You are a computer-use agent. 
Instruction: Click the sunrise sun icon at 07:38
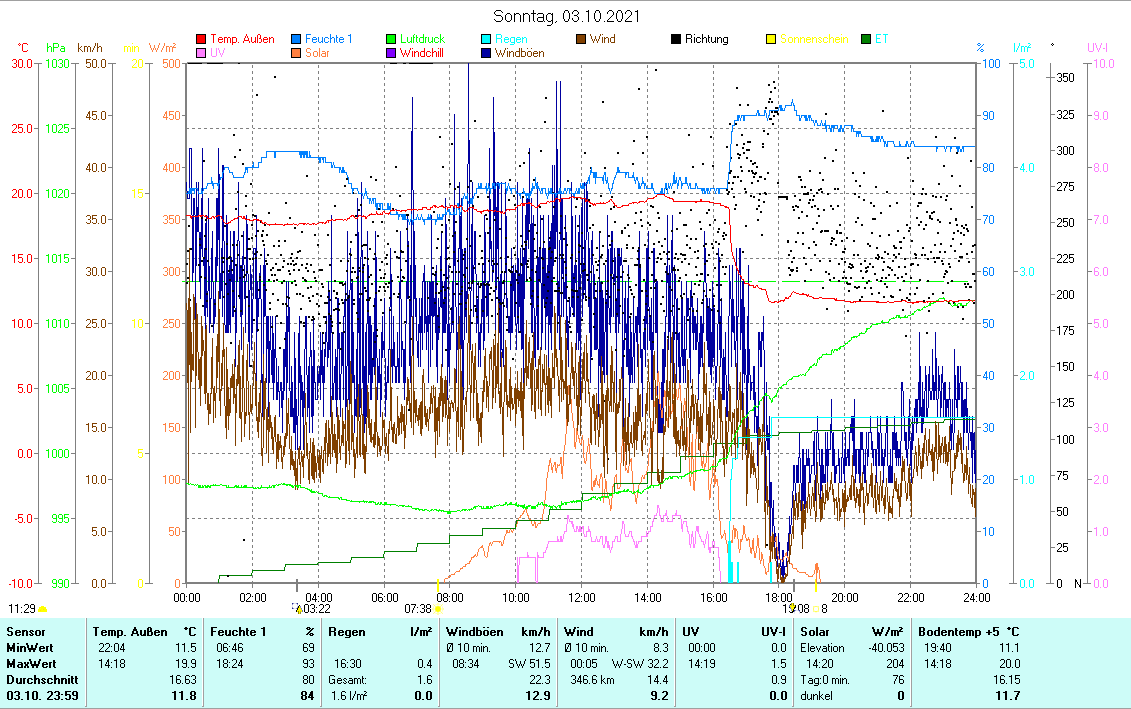click(x=438, y=608)
